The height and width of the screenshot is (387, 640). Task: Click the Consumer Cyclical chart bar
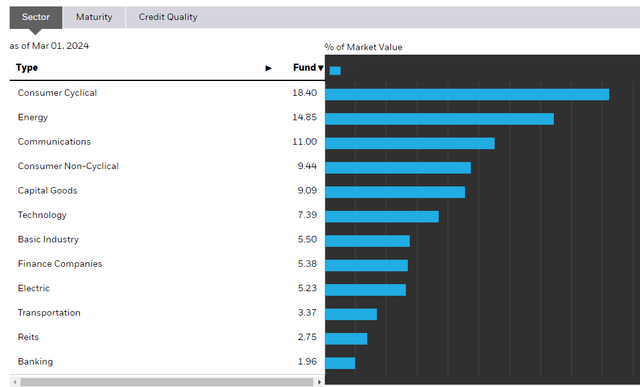467,95
